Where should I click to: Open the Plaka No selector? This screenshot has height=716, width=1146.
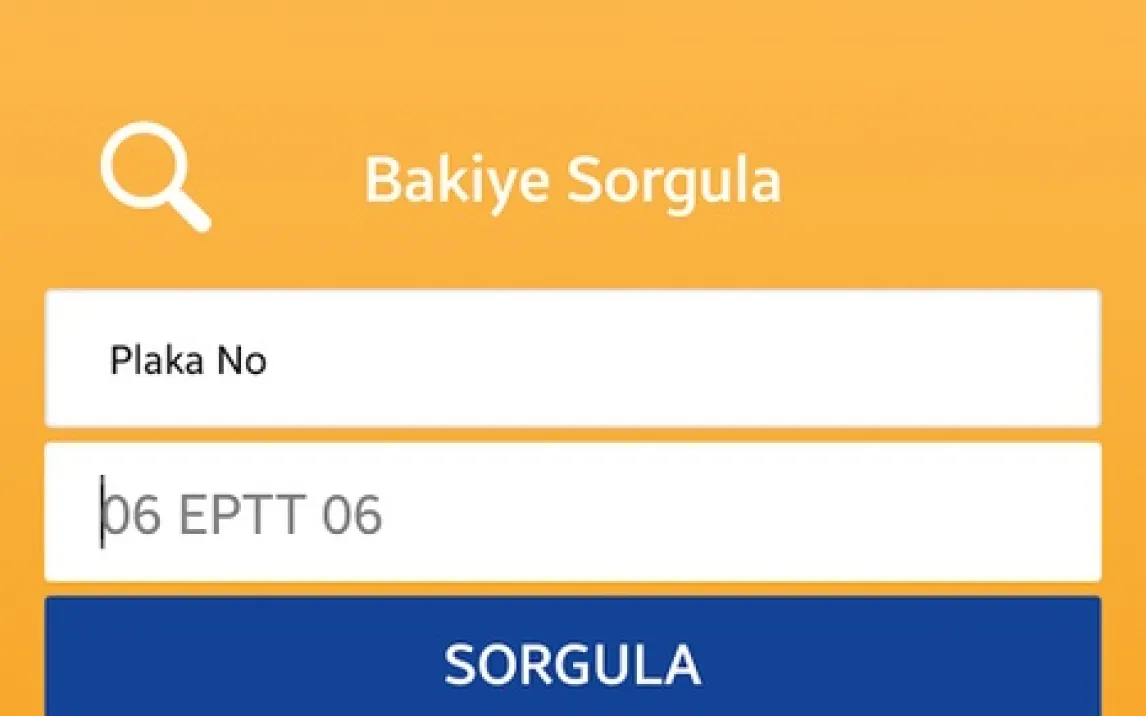pyautogui.click(x=572, y=358)
